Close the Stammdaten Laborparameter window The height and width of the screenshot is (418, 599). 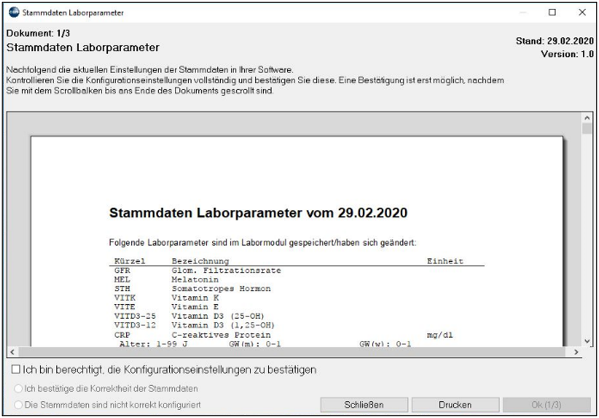pos(582,12)
